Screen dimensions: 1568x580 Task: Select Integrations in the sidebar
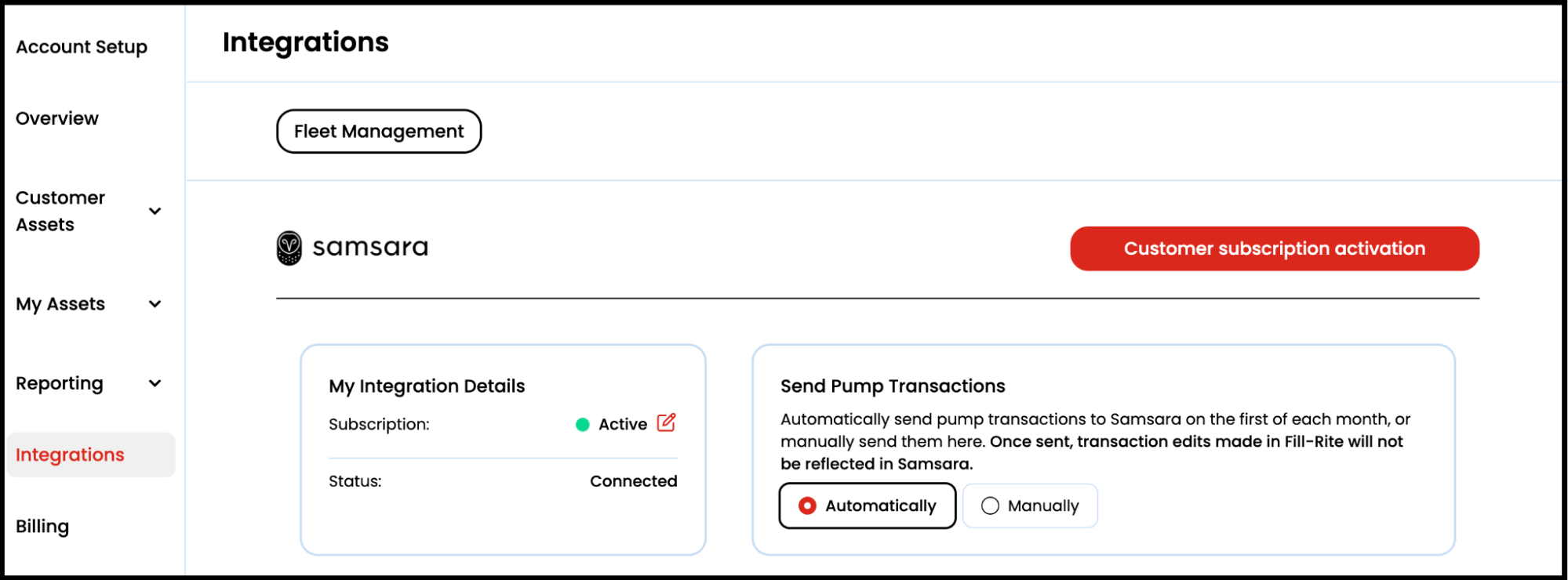pos(71,455)
